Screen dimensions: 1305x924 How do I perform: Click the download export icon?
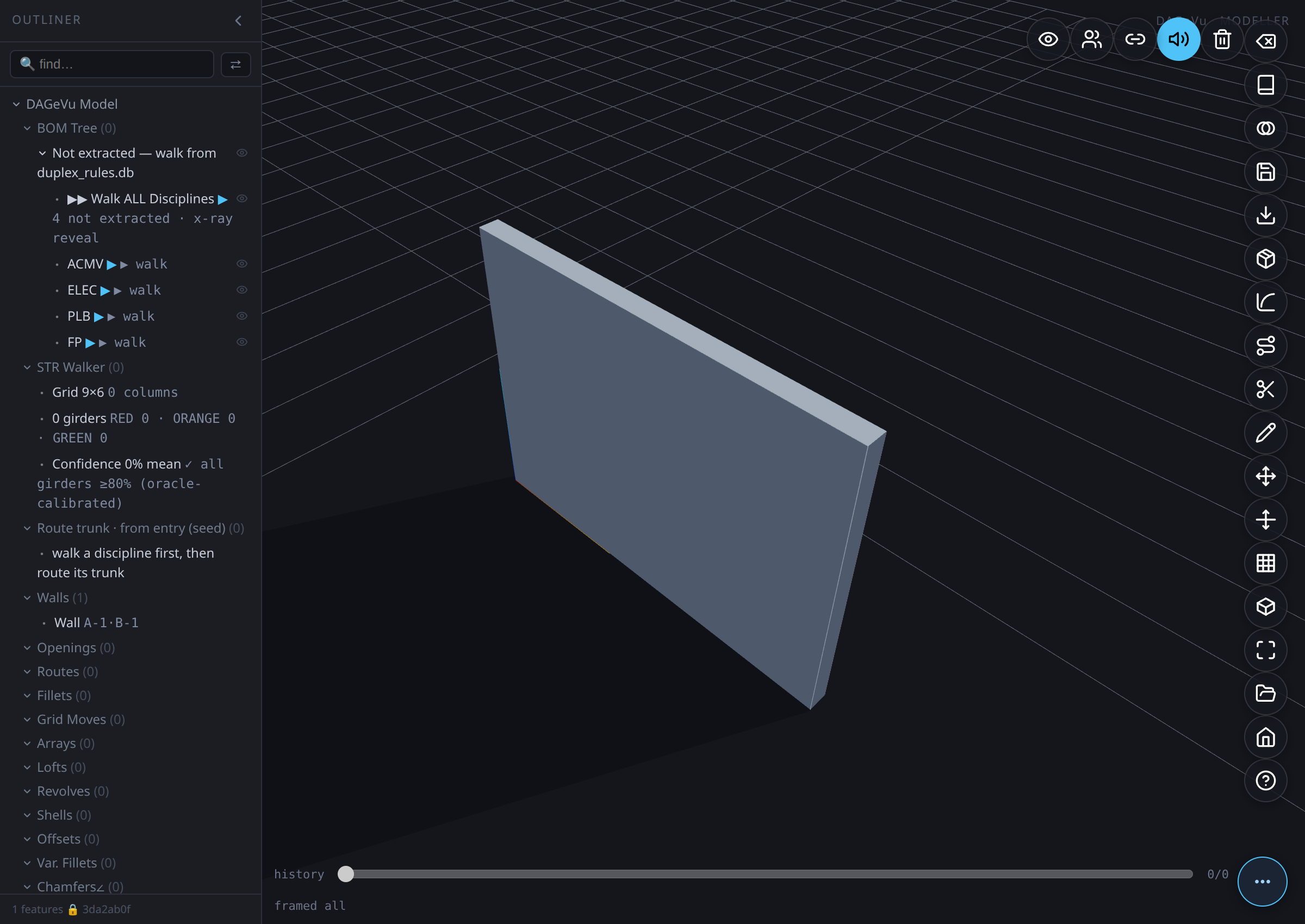point(1265,215)
